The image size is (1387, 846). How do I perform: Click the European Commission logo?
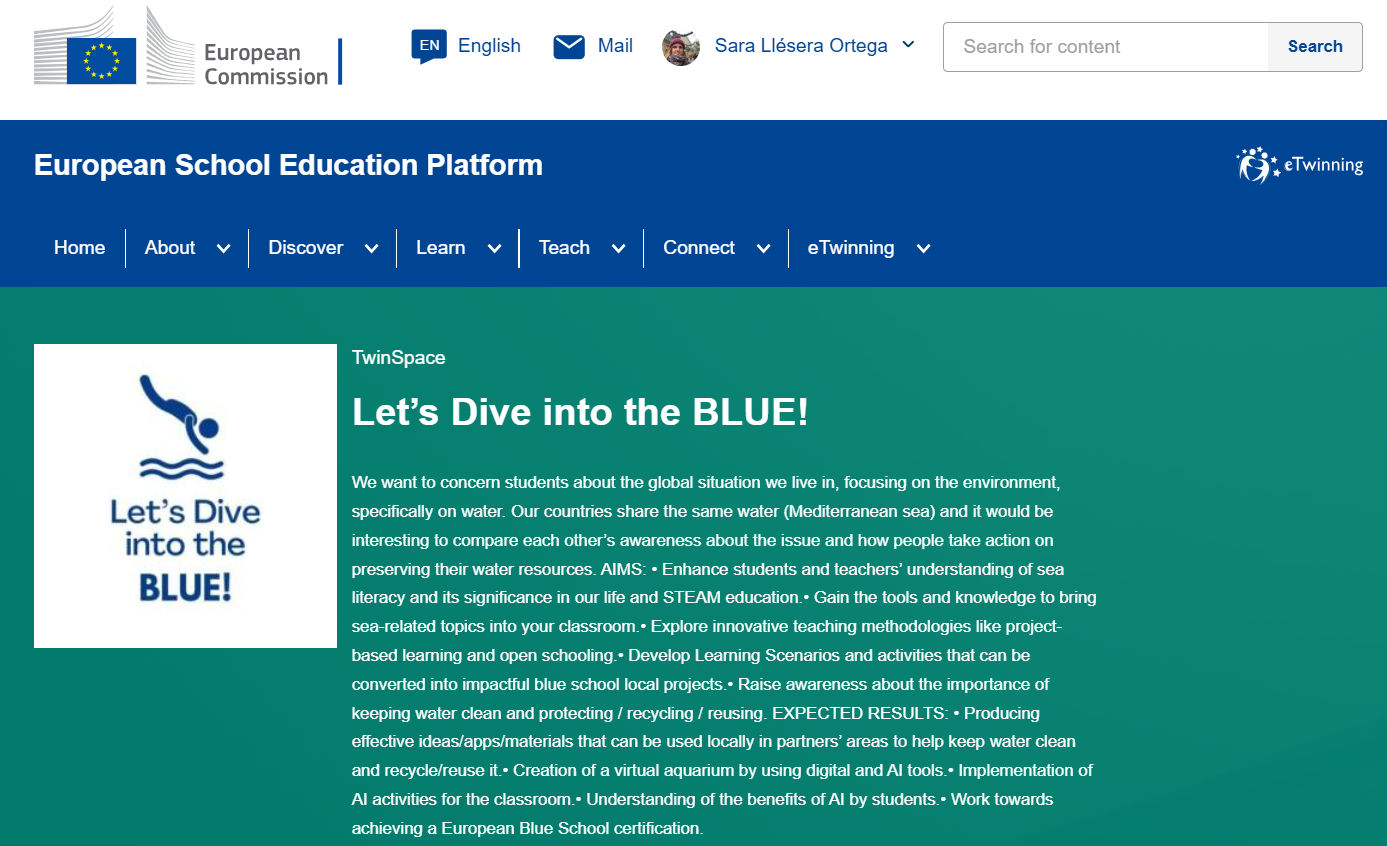click(188, 48)
